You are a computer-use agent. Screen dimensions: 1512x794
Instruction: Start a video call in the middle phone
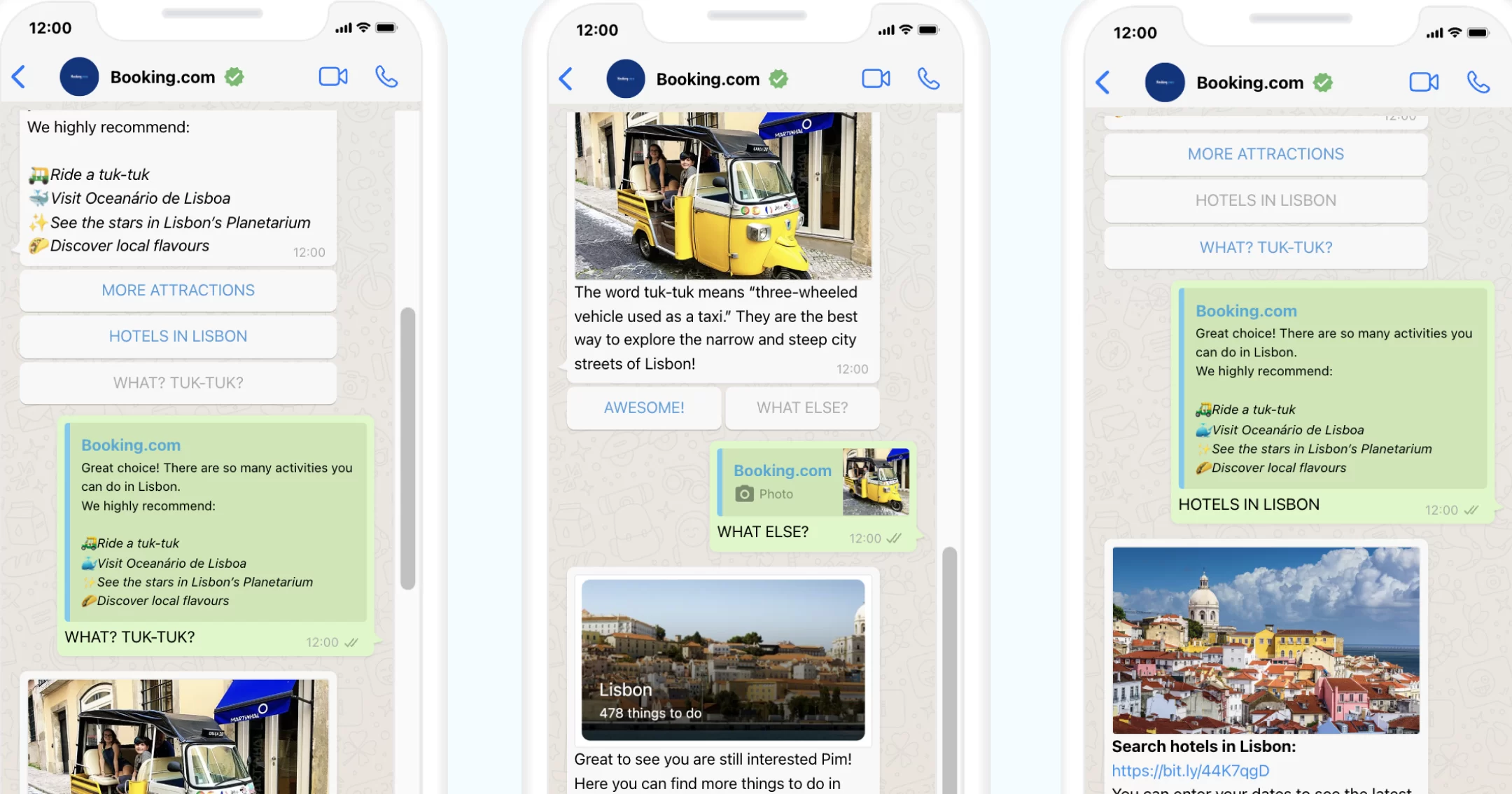(x=876, y=78)
